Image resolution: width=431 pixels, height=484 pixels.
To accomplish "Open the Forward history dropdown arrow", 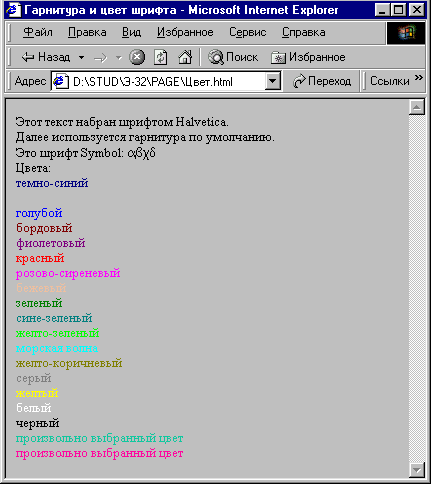I will [119, 58].
